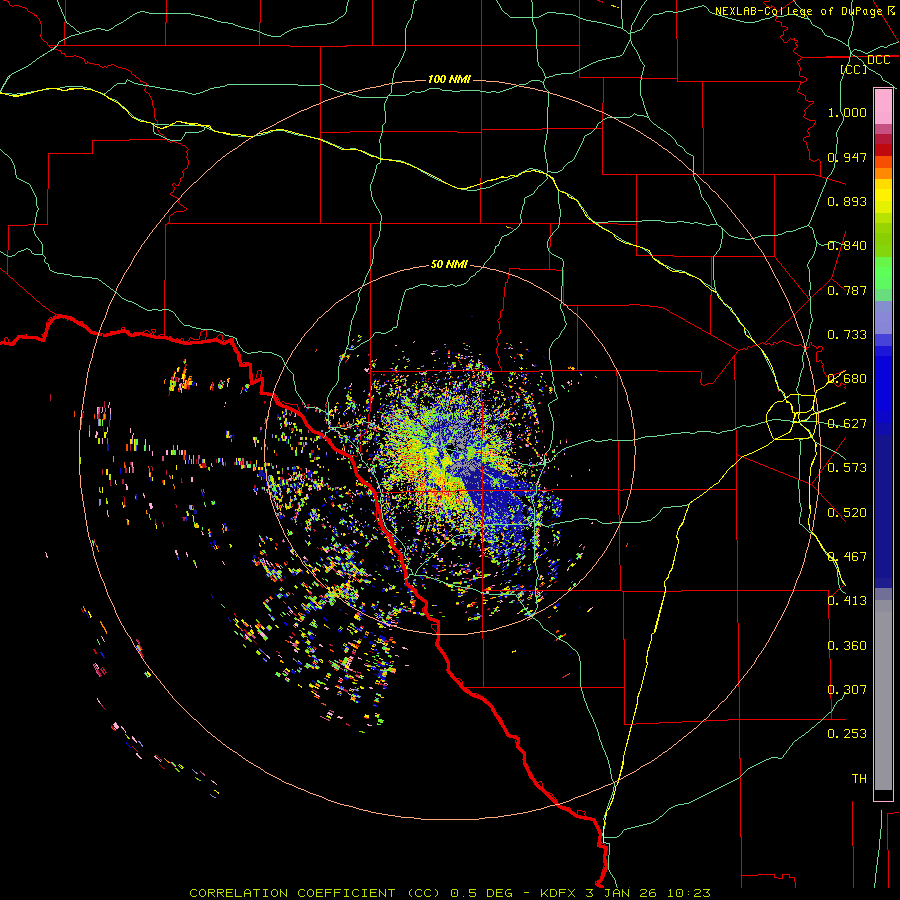
Task: Pick the pink swatch beside 1.000
Action: tap(883, 107)
